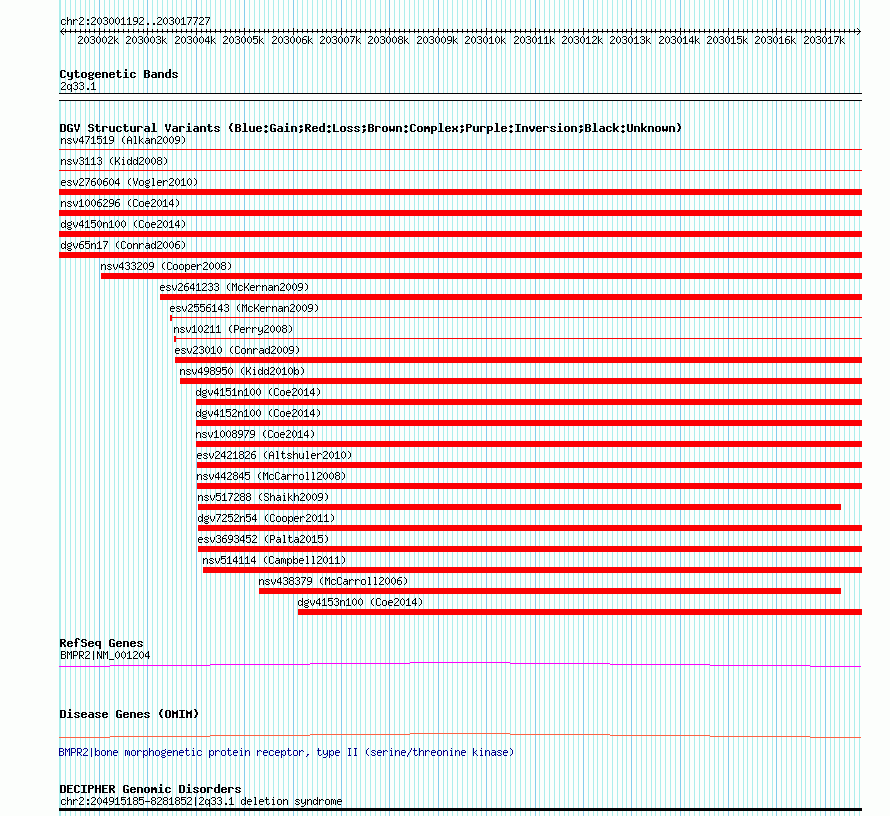The image size is (890, 816).
Task: Open the BMPR2|NM_001204 RefSeq gene label
Action: pos(105,655)
